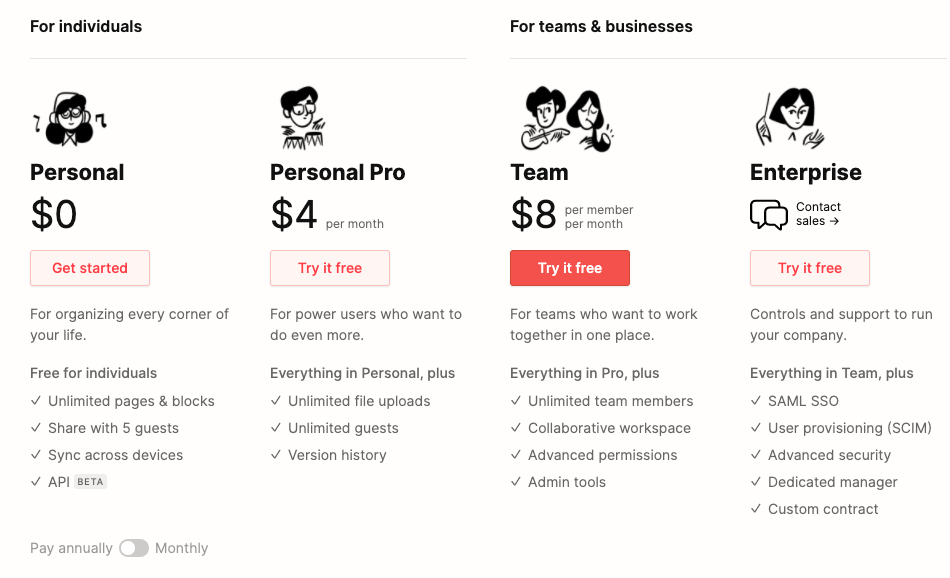Click the checkmark beside Unlimited pages & blocks
Screen dimensions: 950x578
[36, 400]
